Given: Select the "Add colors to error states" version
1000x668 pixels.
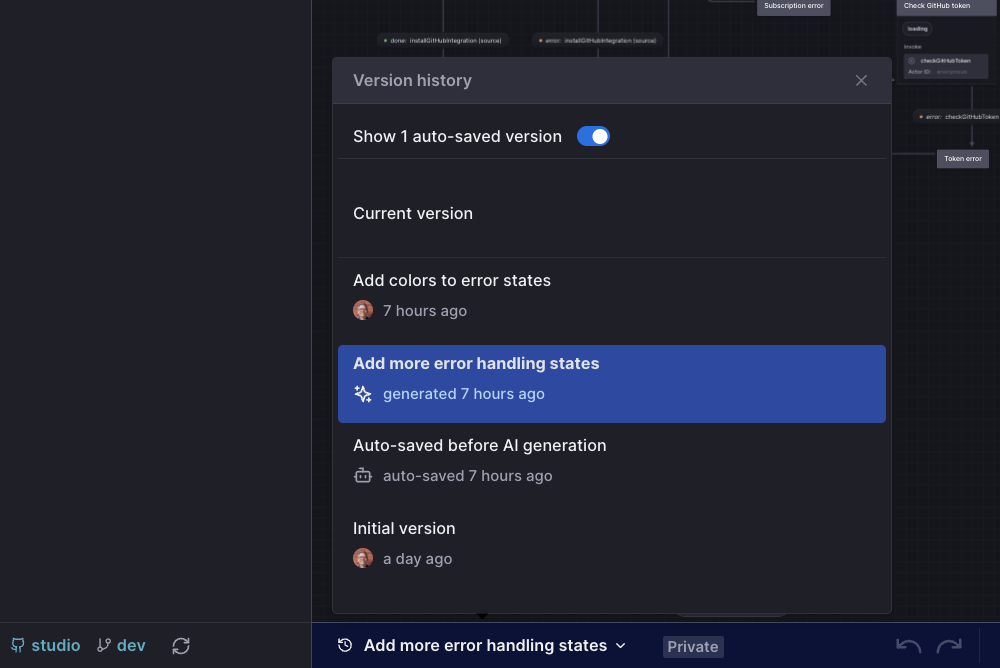Looking at the screenshot, I should 452,280.
